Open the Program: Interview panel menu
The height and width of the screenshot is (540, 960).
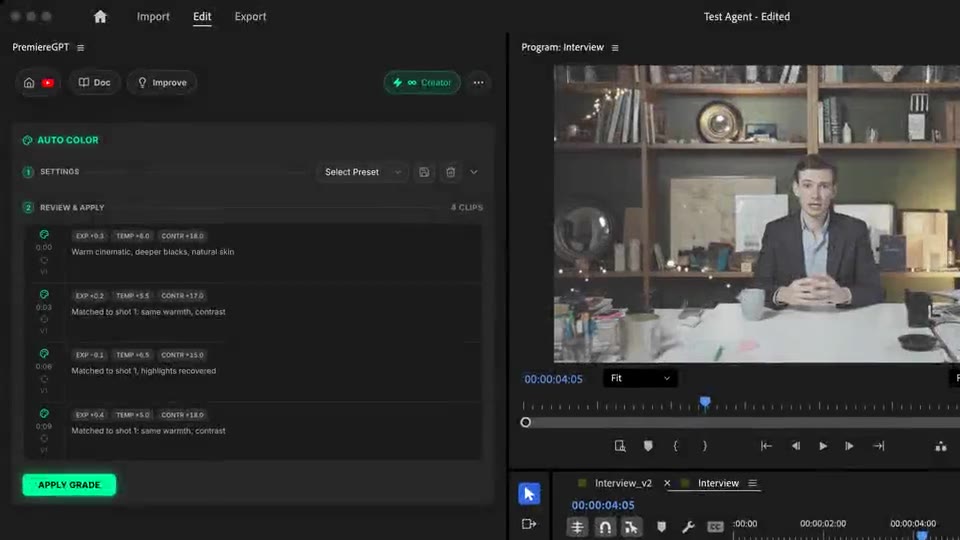tap(615, 48)
